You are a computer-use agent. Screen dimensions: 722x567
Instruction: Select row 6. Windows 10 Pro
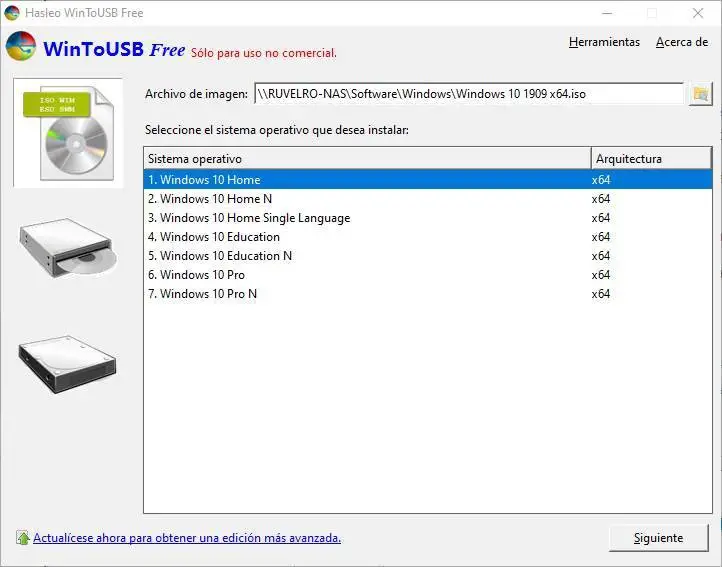(x=428, y=275)
